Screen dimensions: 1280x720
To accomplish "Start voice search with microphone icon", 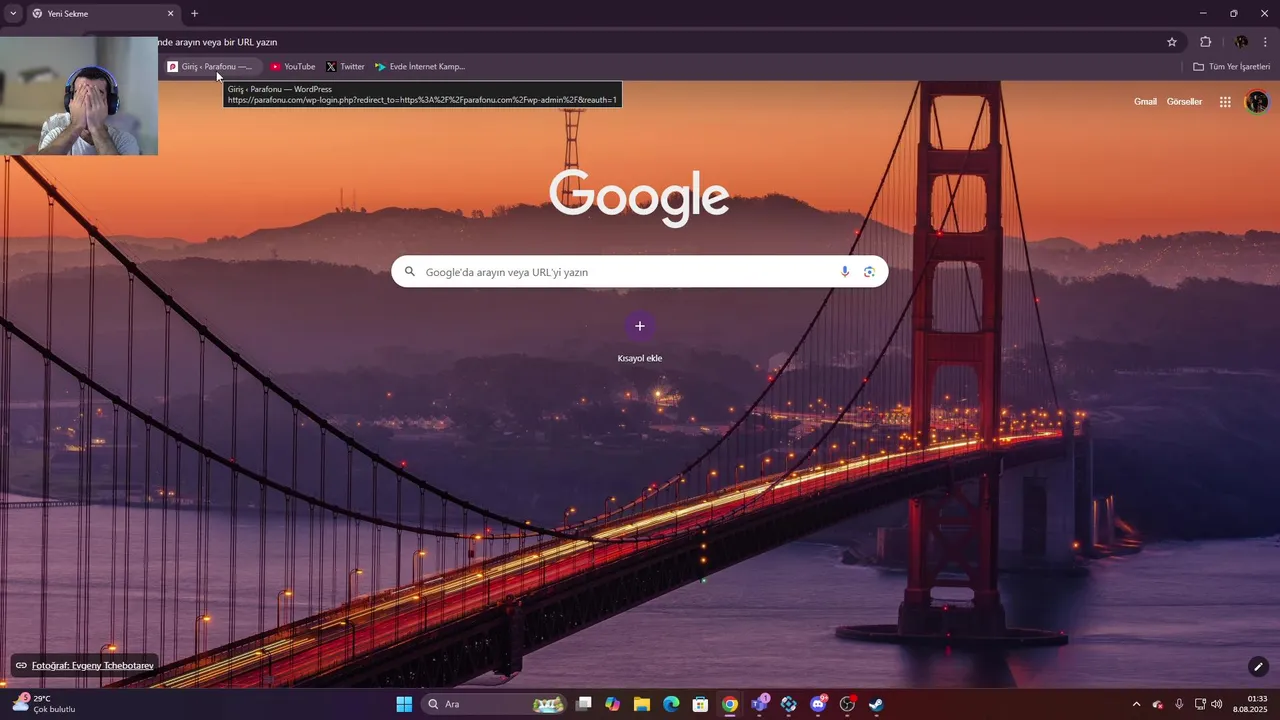I will [845, 272].
